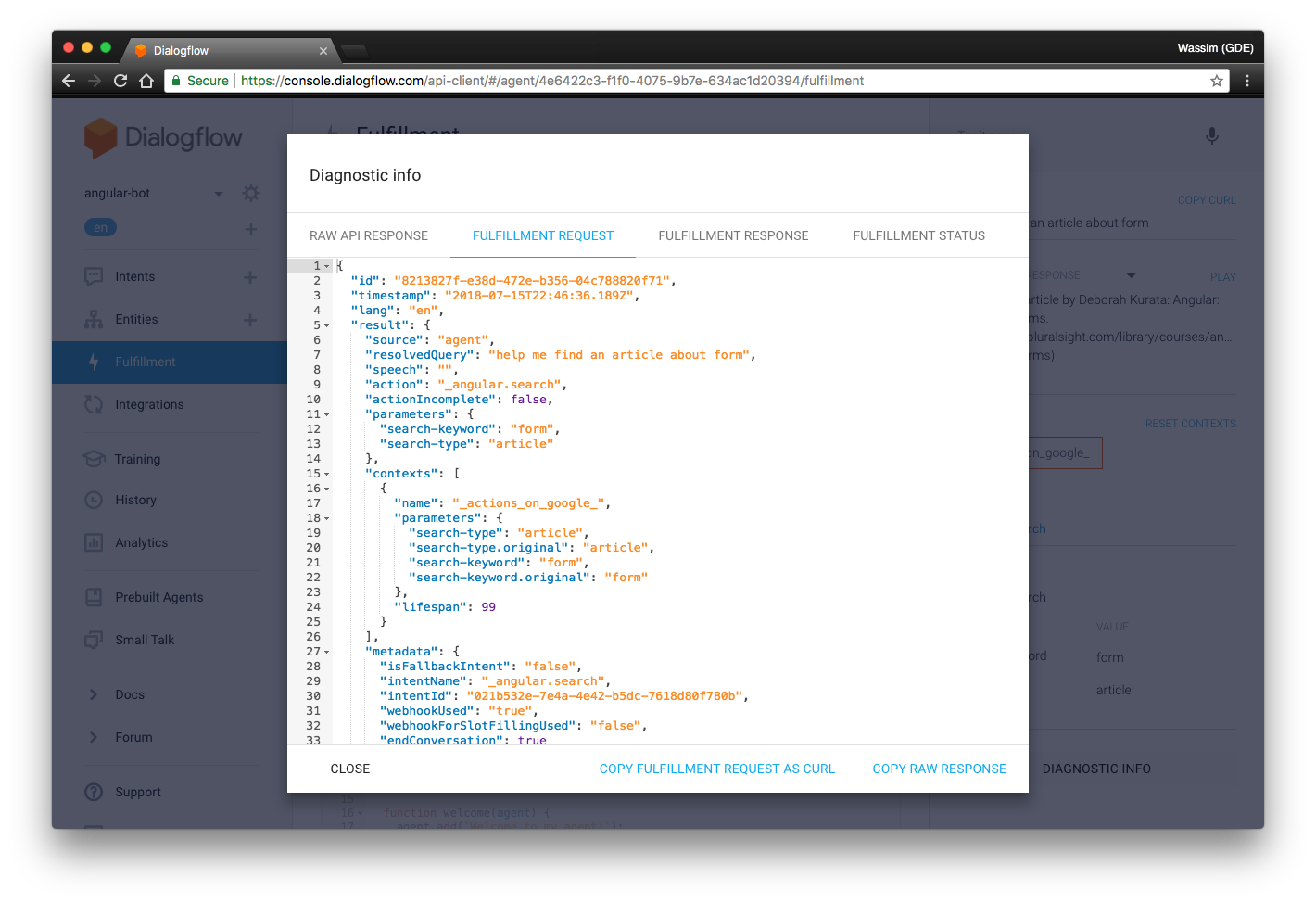Create new entity with plus icon
1316x903 pixels.
click(250, 320)
